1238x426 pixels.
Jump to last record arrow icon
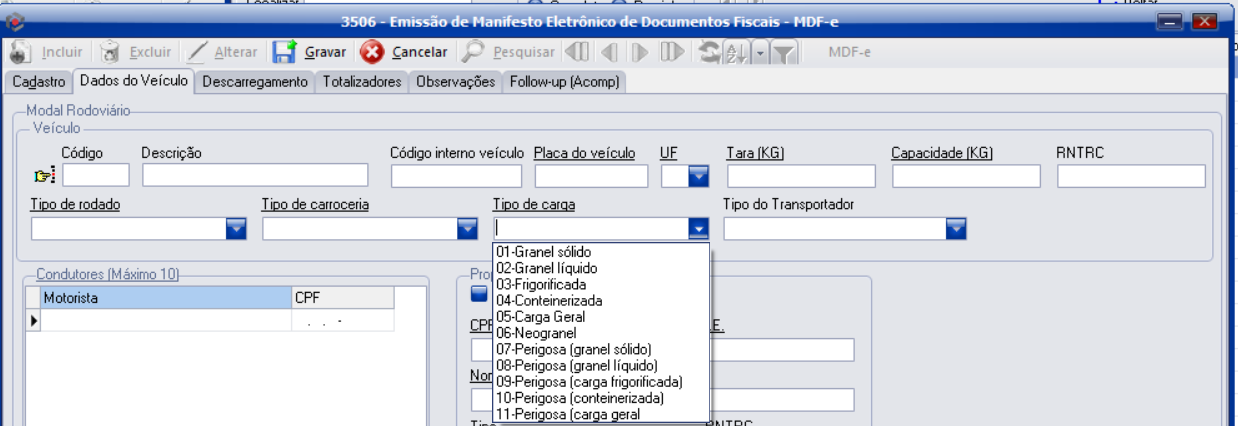tap(672, 52)
